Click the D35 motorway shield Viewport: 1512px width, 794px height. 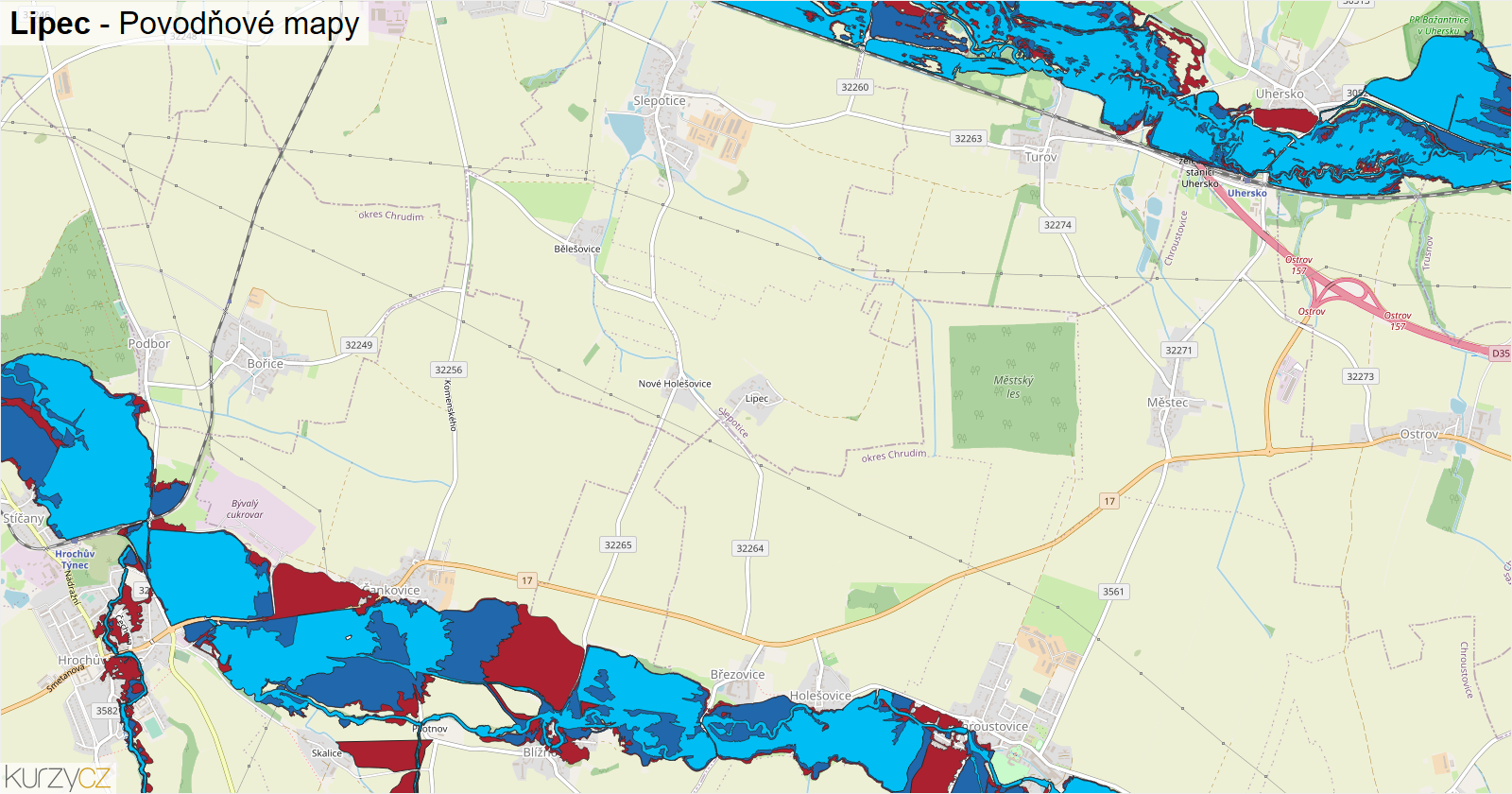pyautogui.click(x=1501, y=354)
